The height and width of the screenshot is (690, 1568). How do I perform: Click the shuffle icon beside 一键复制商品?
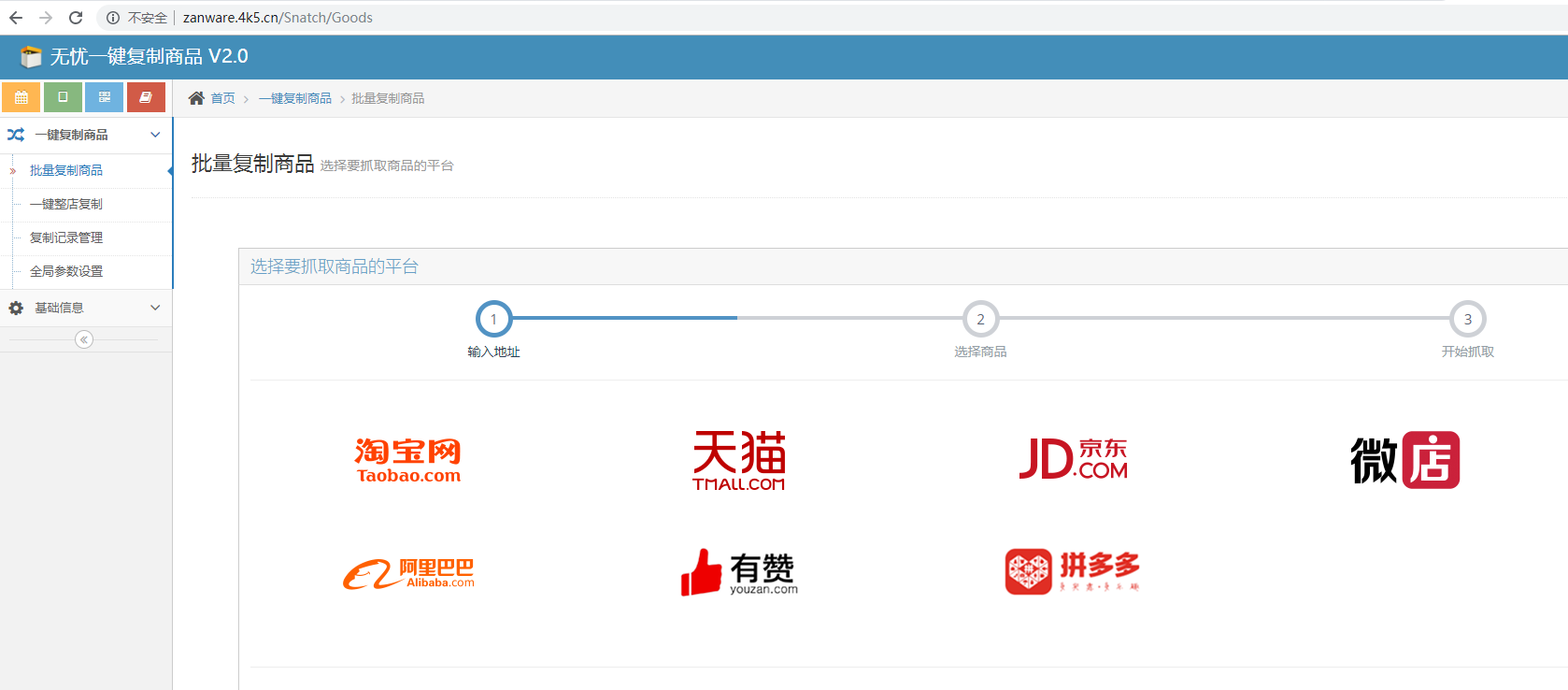pos(16,135)
